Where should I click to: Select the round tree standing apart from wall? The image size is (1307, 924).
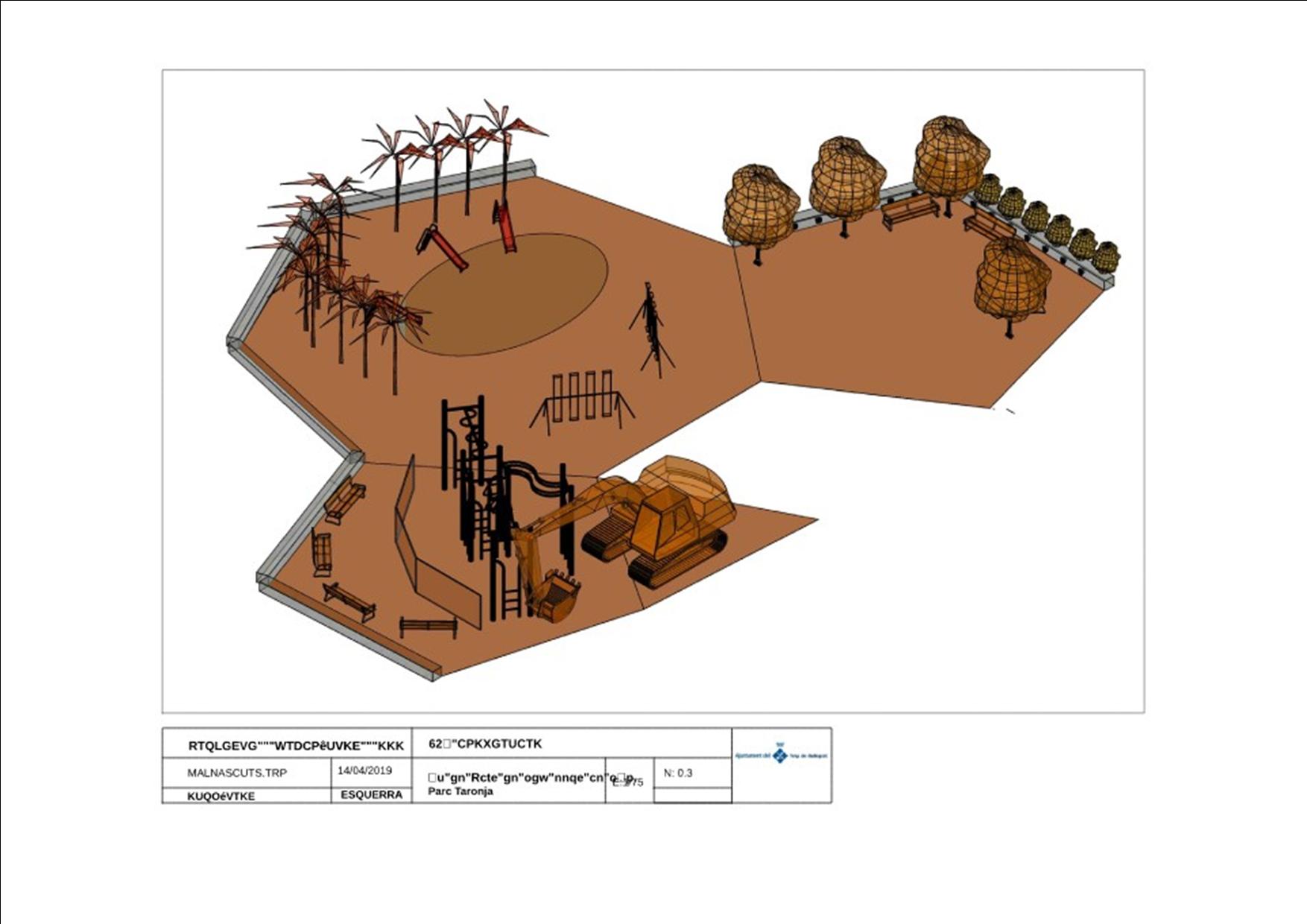click(1012, 283)
